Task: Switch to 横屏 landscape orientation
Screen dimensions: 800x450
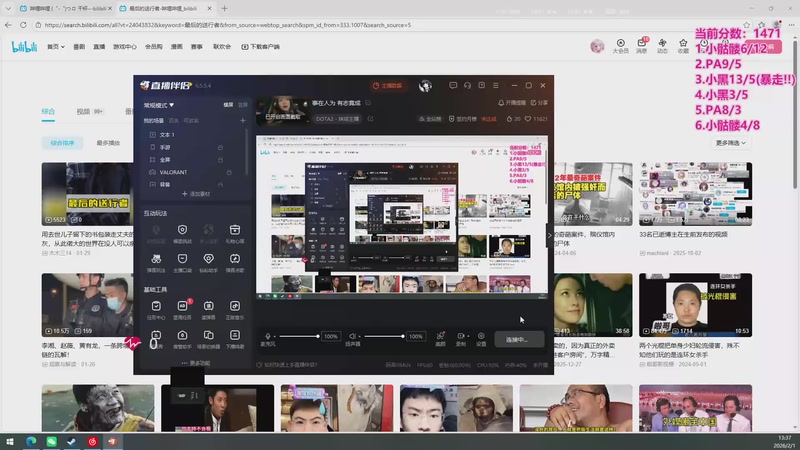Action: click(x=229, y=105)
